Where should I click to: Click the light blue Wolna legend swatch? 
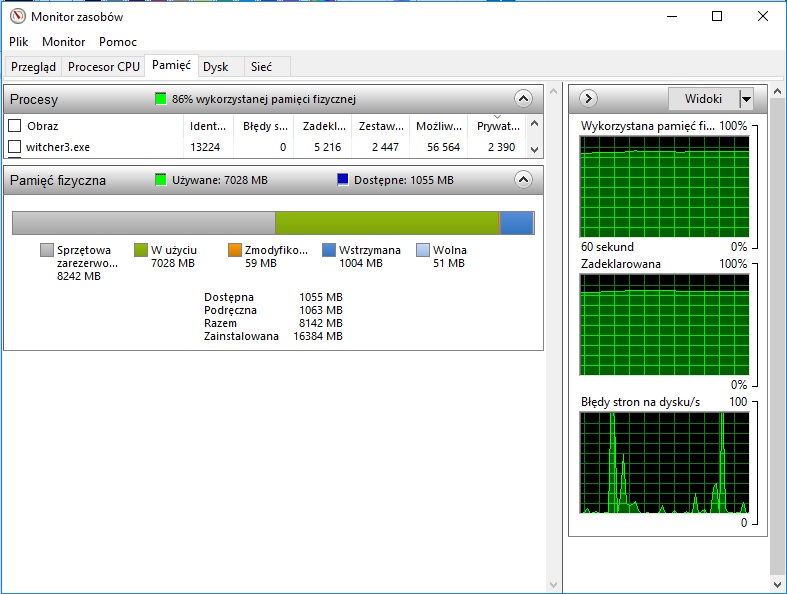(x=423, y=250)
